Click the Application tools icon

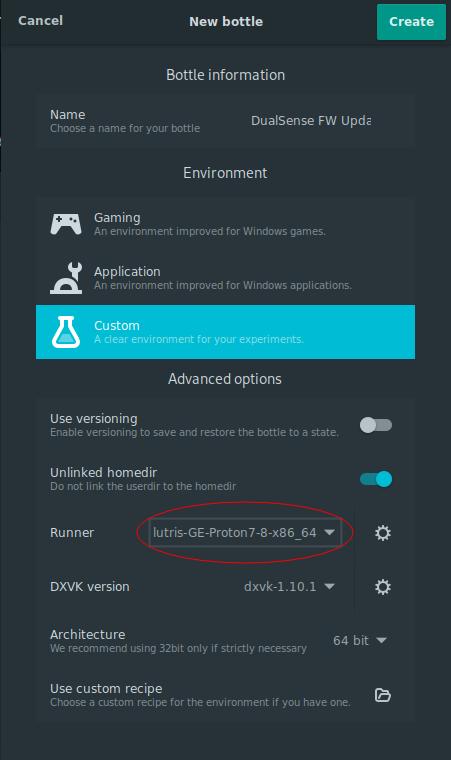pos(66,278)
